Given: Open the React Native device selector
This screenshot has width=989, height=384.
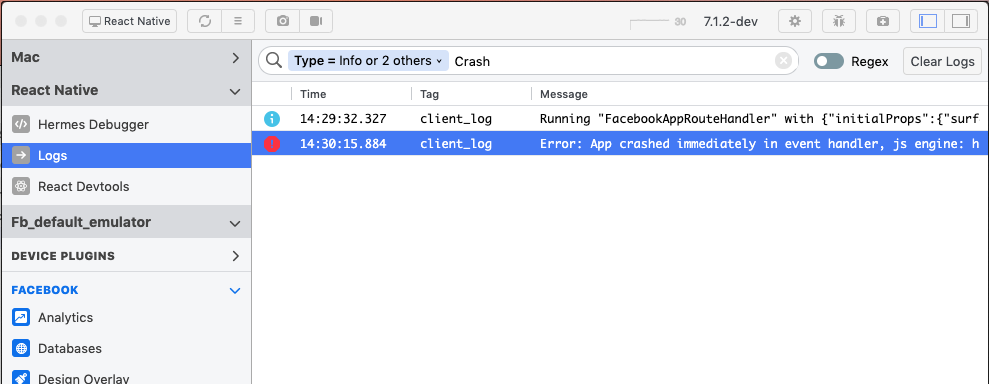Looking at the screenshot, I should coord(129,21).
